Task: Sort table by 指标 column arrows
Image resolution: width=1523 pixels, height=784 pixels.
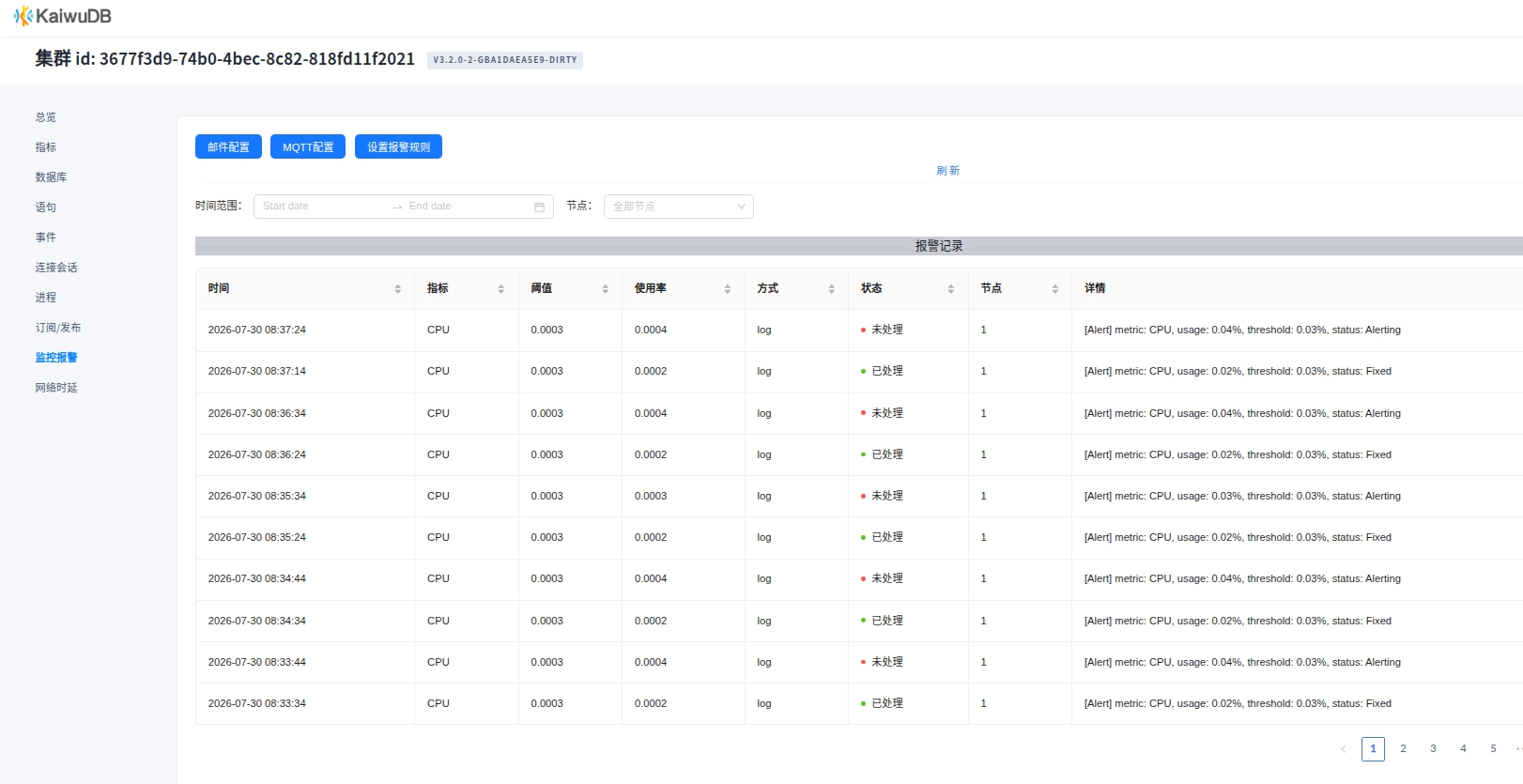Action: click(x=500, y=289)
